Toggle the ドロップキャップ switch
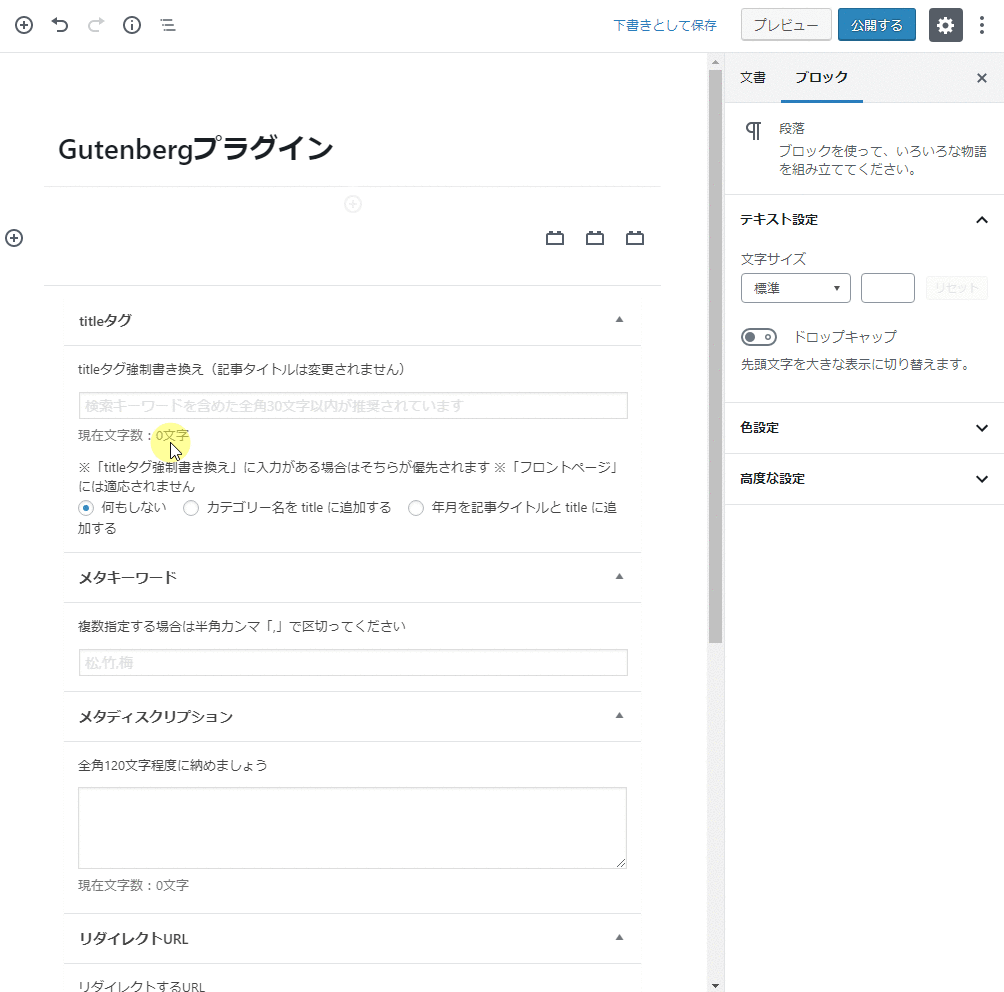 coord(759,337)
